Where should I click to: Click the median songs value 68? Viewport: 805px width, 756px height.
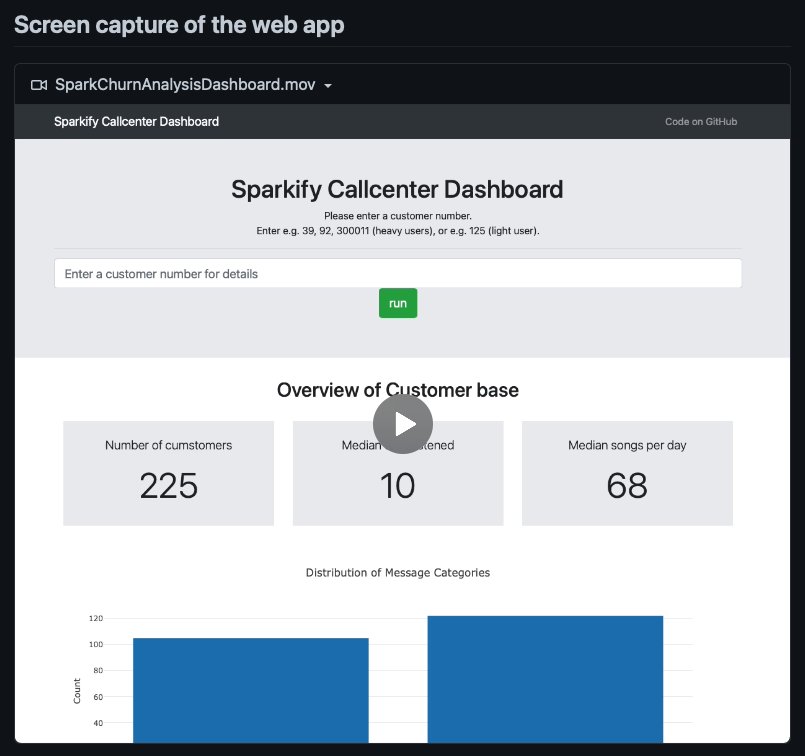[x=627, y=486]
